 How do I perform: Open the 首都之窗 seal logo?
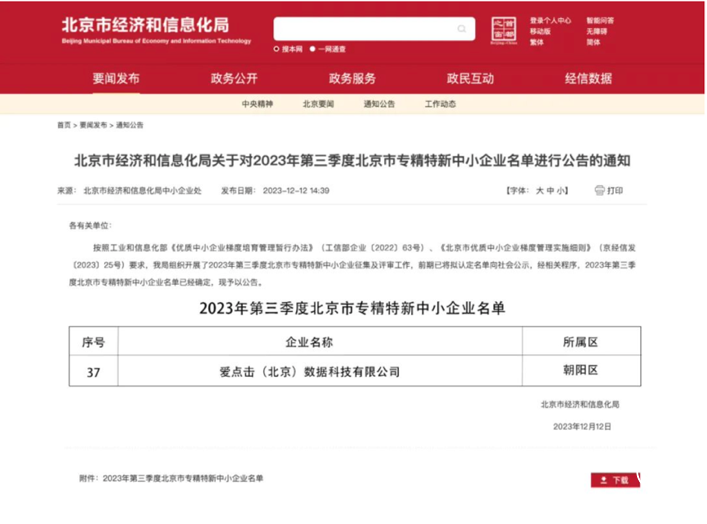click(x=504, y=31)
